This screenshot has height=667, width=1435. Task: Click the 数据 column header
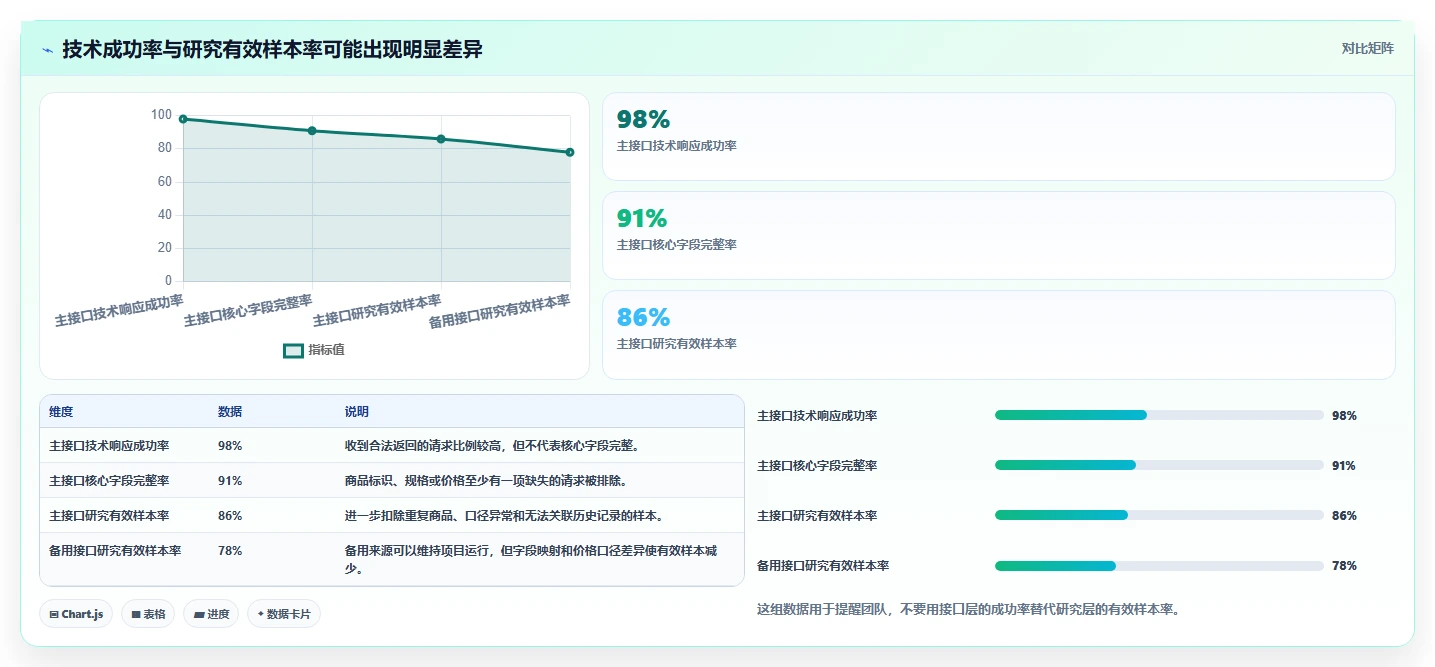coord(230,412)
